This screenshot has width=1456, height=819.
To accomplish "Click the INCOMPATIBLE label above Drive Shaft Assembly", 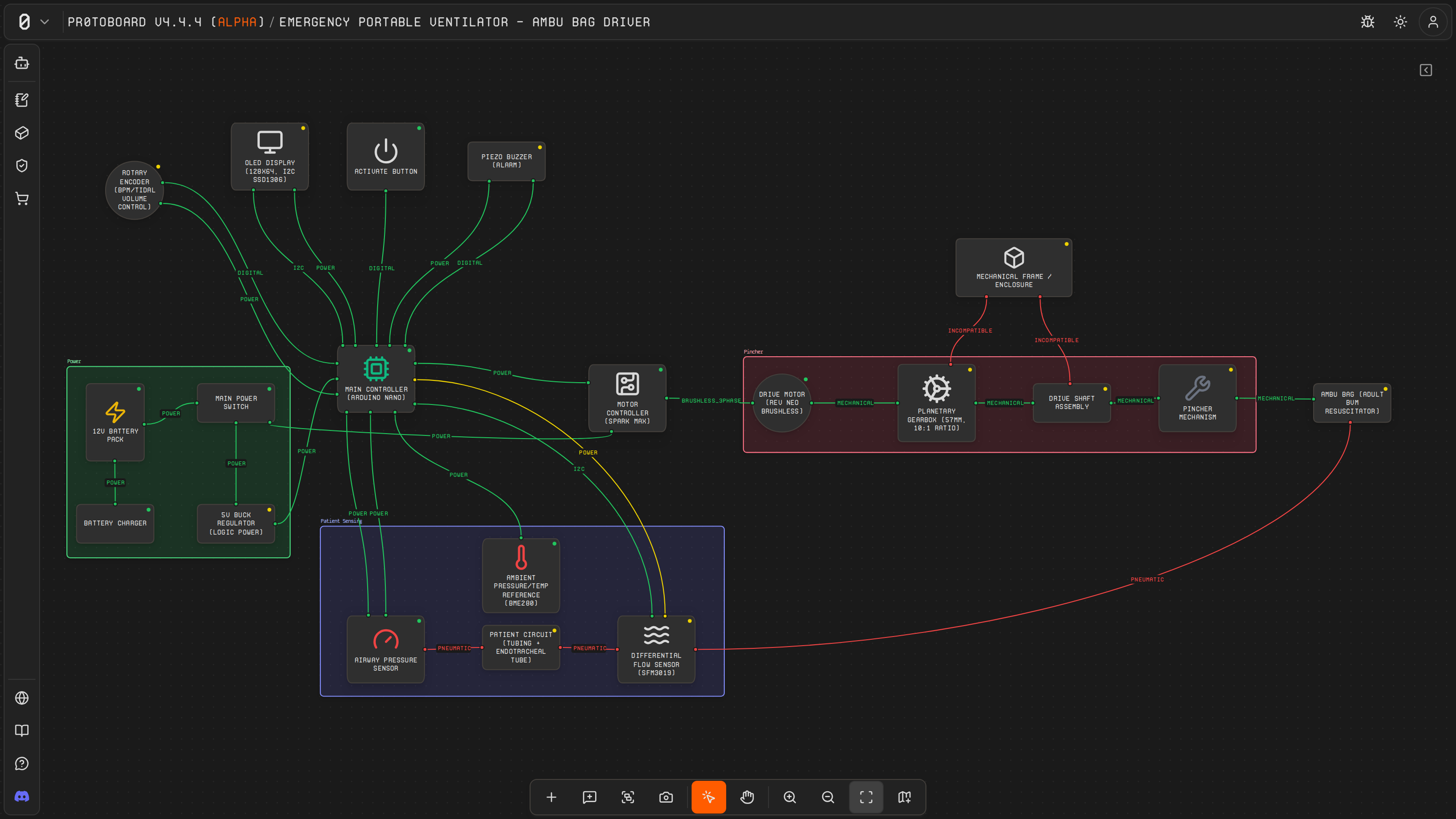I will [x=1057, y=340].
